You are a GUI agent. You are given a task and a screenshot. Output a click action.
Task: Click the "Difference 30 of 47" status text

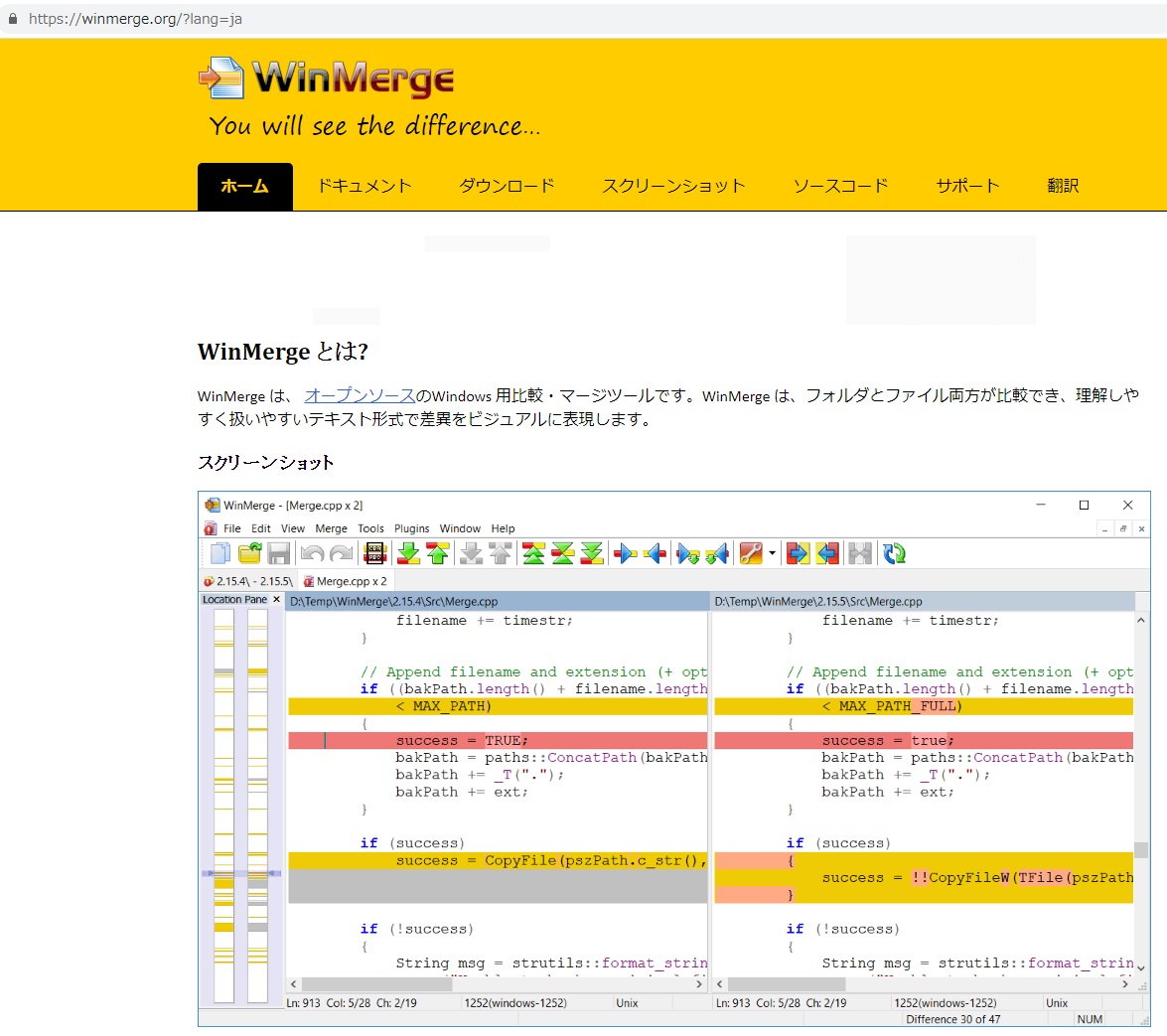click(x=952, y=1020)
